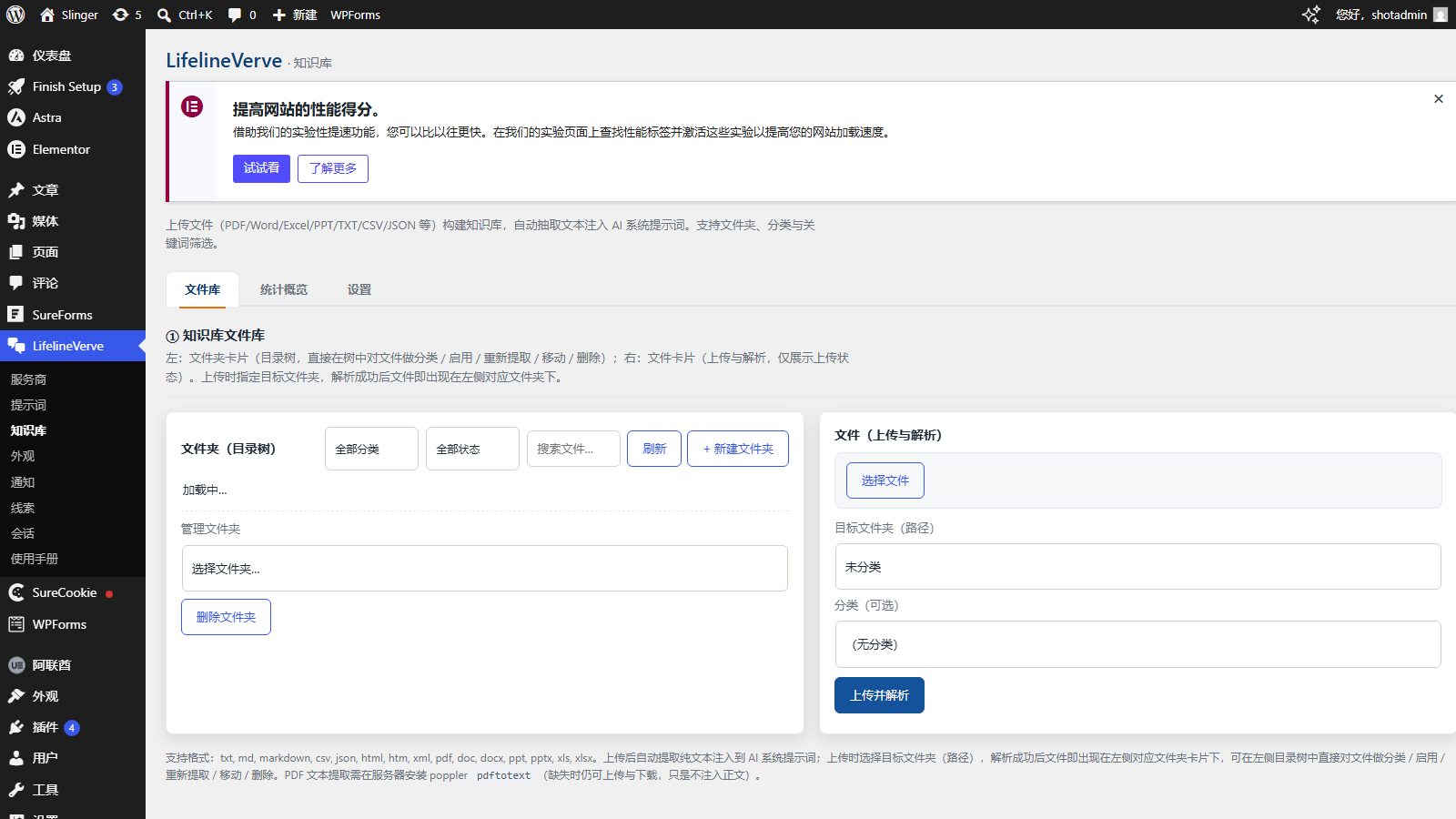Dismiss the performance notice with X
Screen dimensions: 1456x819
(1439, 98)
